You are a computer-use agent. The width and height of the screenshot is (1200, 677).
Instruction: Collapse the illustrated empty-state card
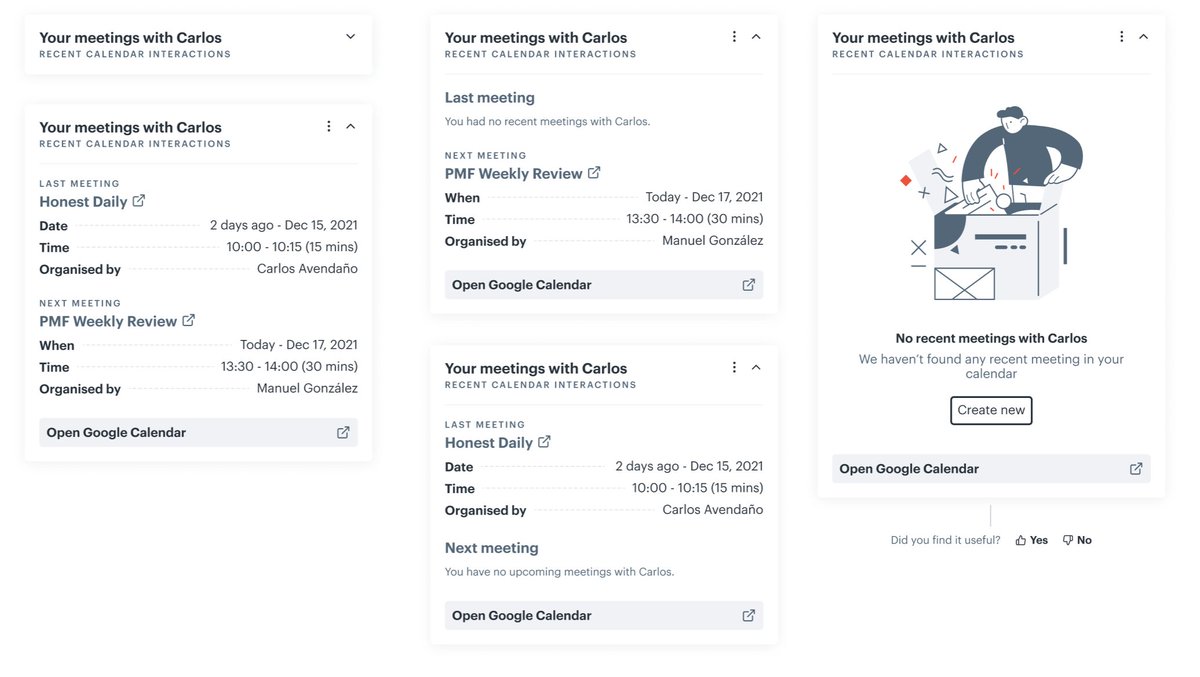coord(1144,37)
